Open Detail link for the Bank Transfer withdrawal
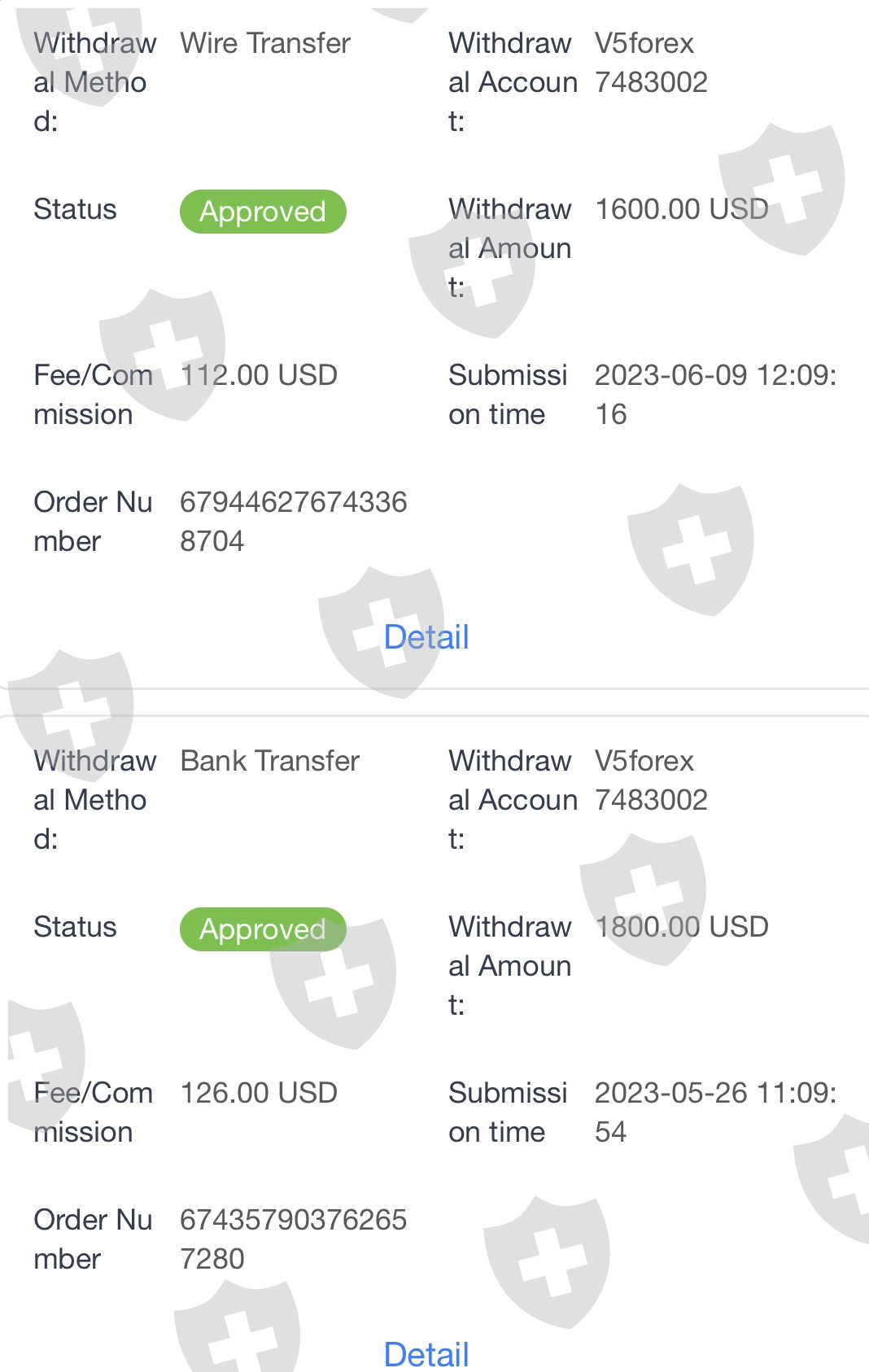The width and height of the screenshot is (869, 1372). click(426, 1354)
